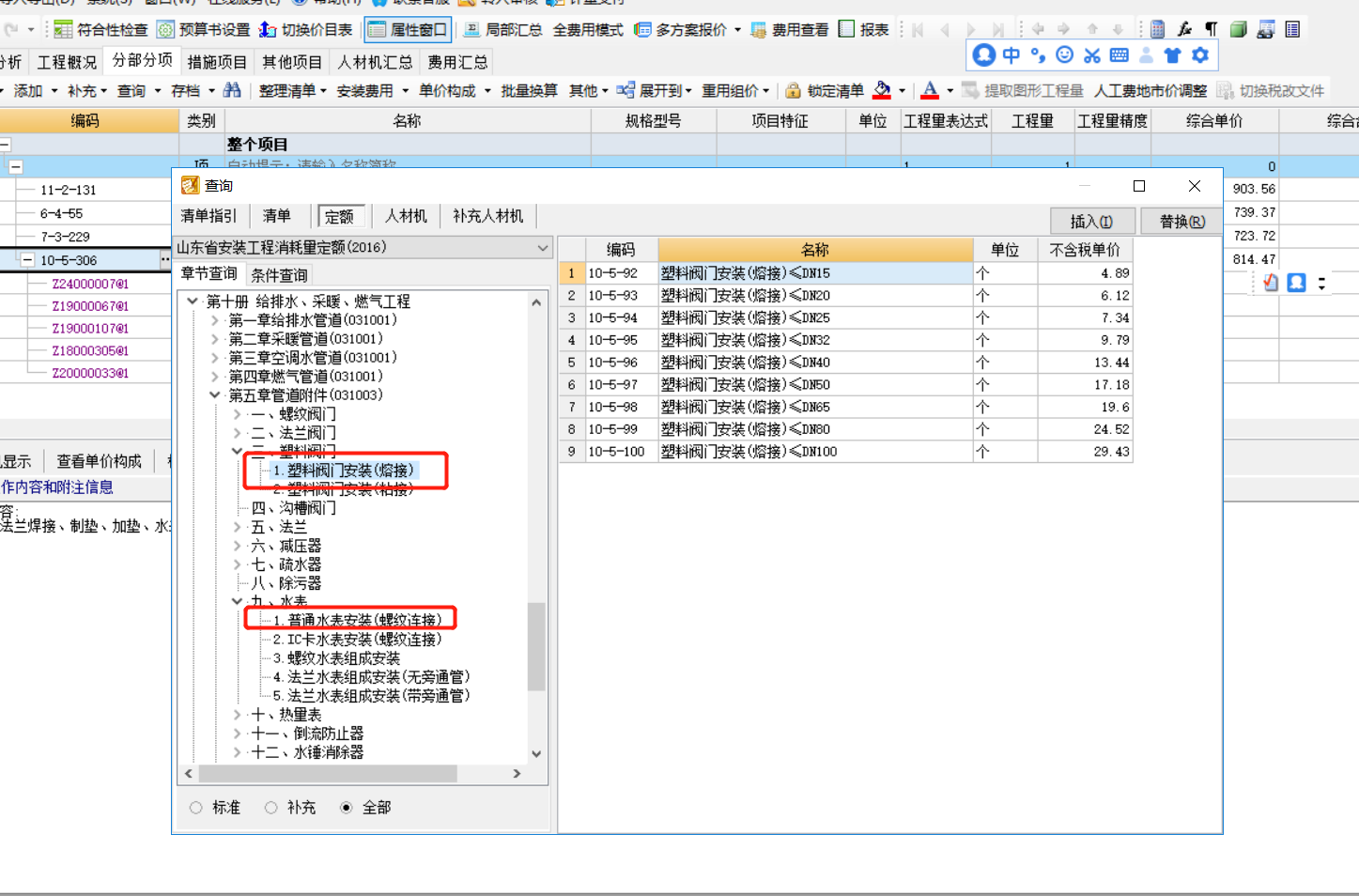1359x896 pixels.
Task: Click the blue list icon at toolbar end
Action: coord(1293,29)
